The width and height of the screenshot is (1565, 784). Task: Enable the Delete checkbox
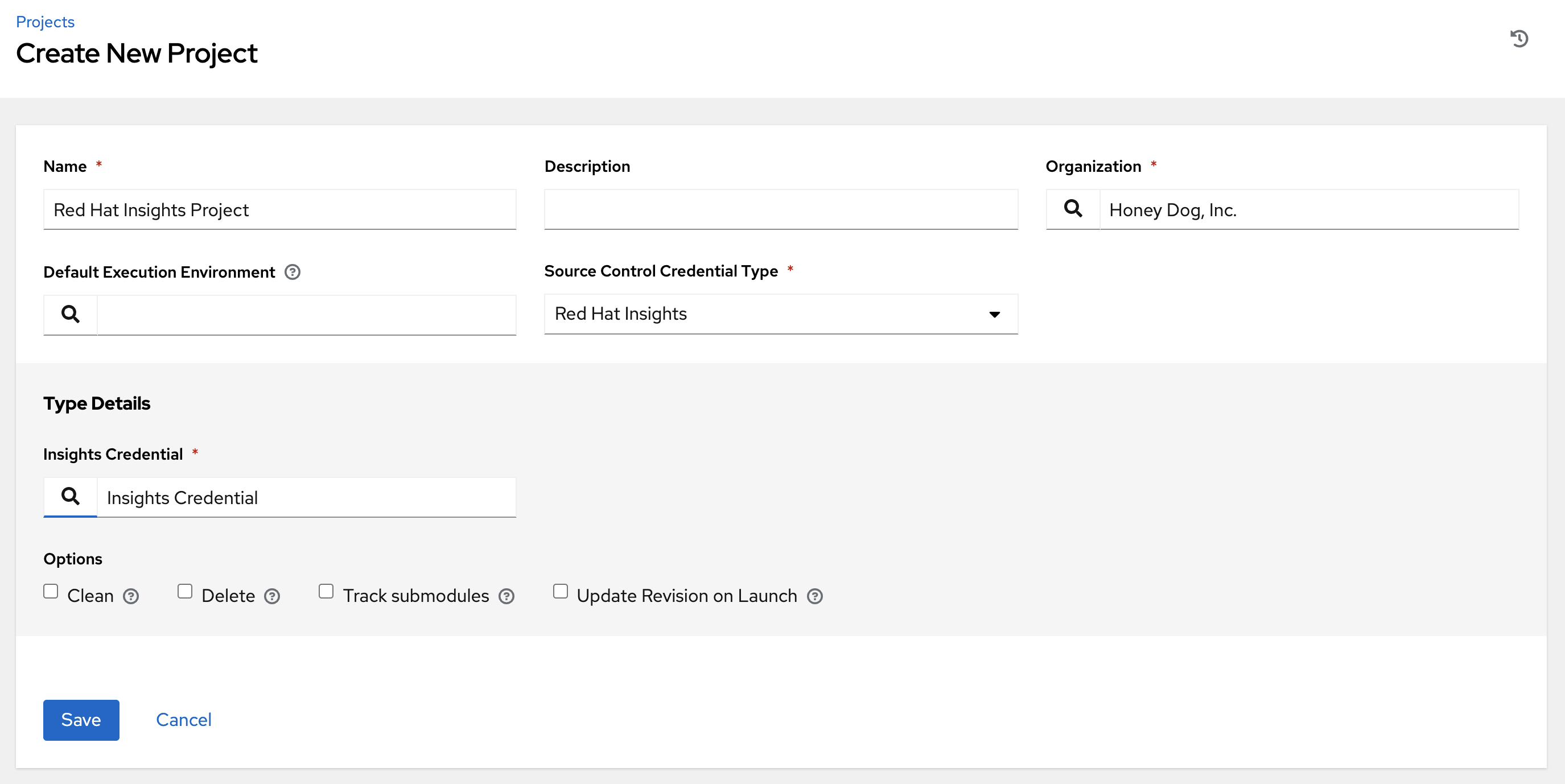(185, 592)
